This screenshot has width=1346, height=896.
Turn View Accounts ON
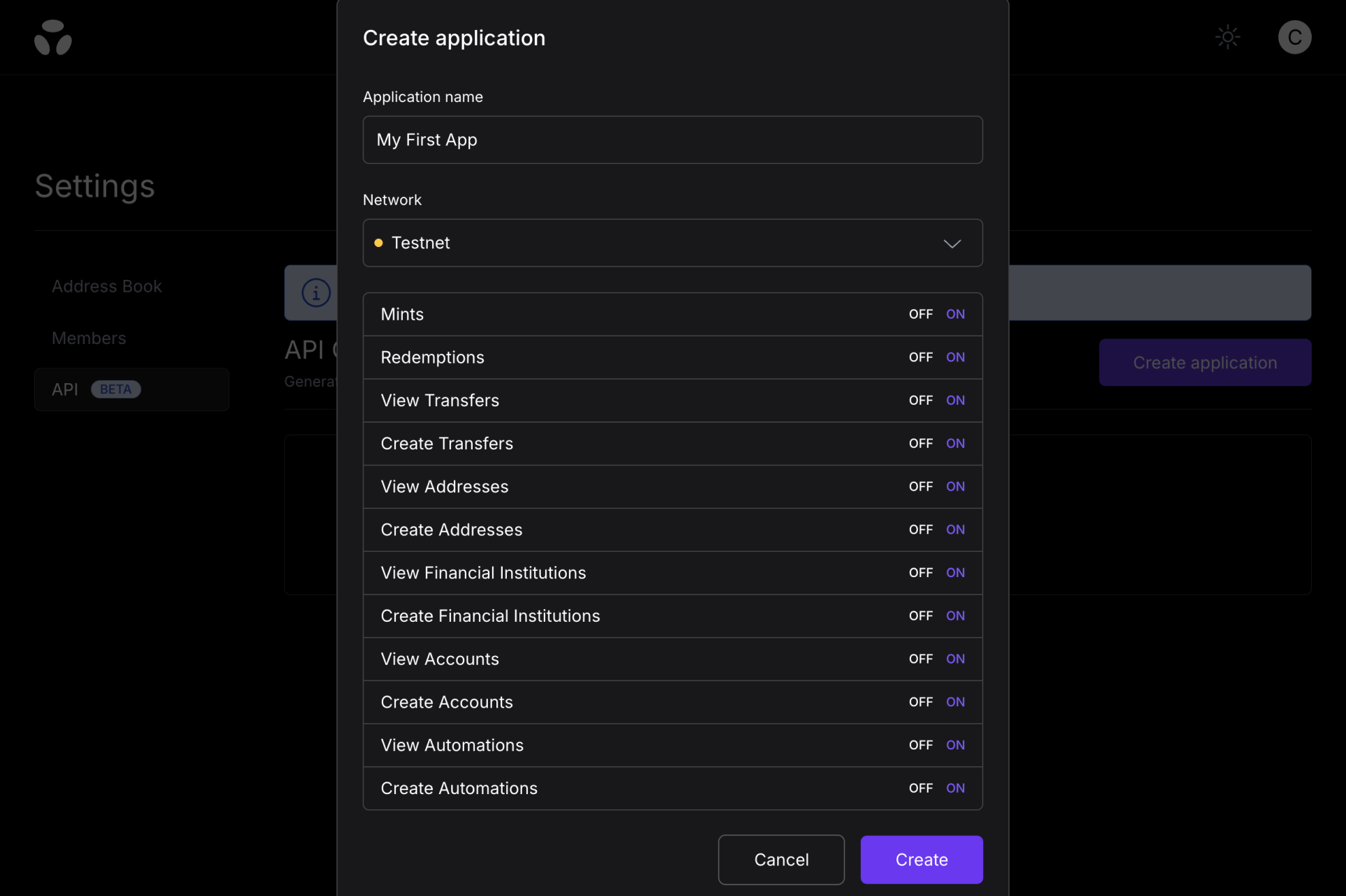pos(955,659)
